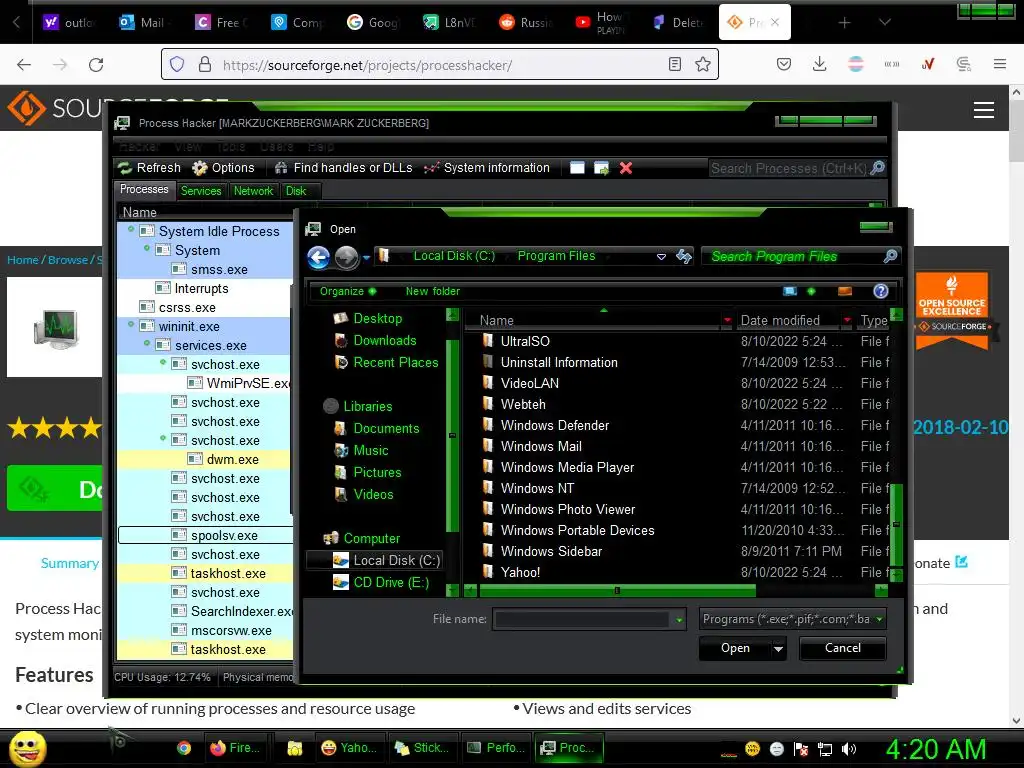The image size is (1024, 768).
Task: Click the File name input field
Action: click(x=583, y=619)
